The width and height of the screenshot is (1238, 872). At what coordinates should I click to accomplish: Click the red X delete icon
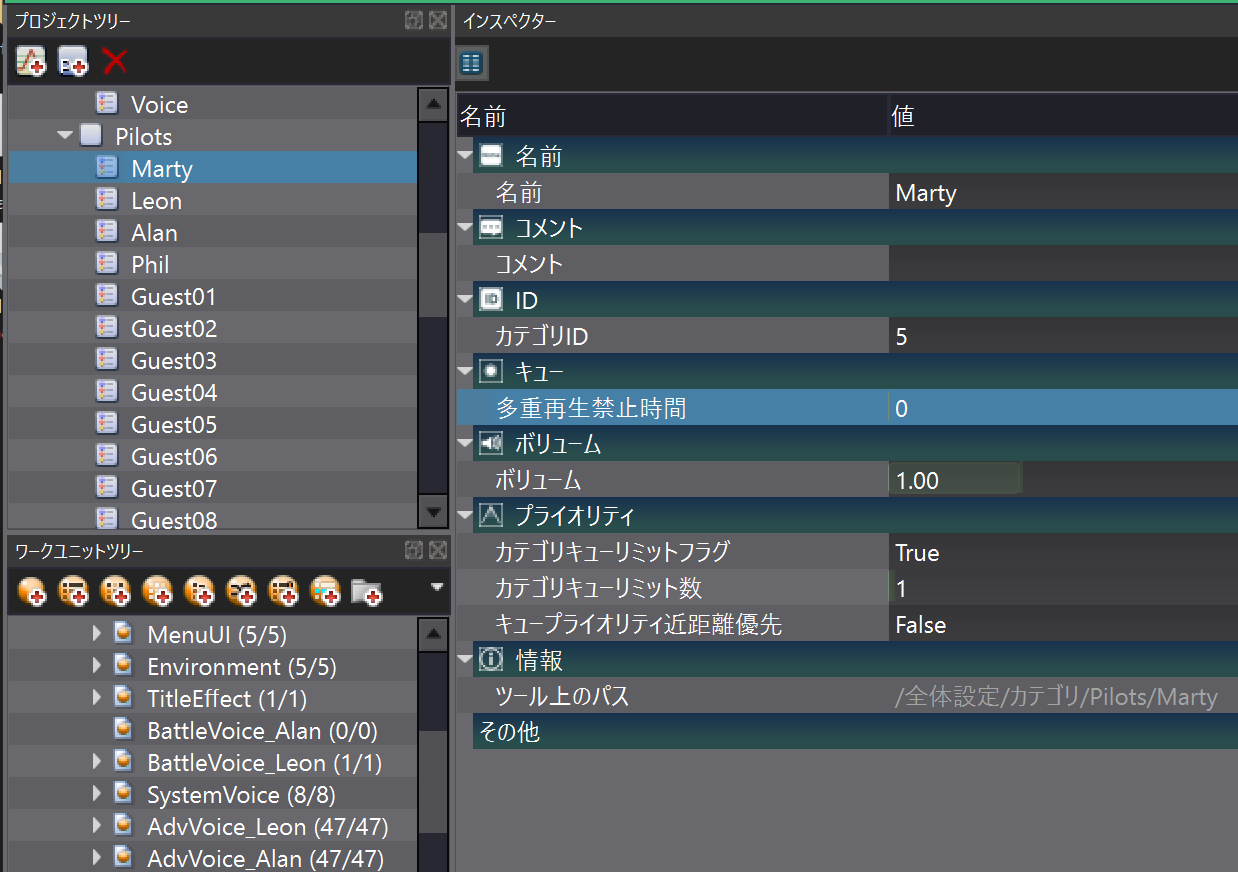[115, 61]
